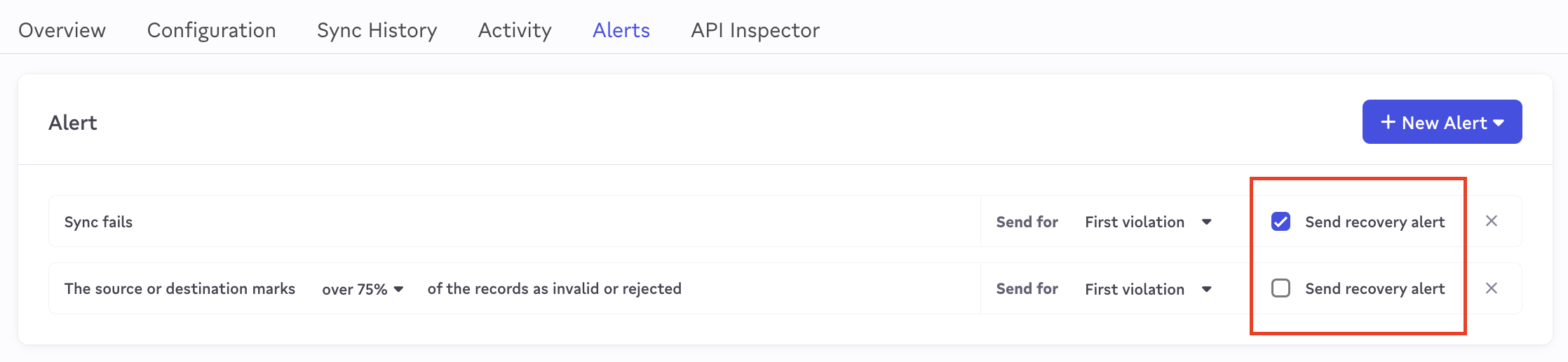The height and width of the screenshot is (362, 1568).
Task: Enable Send recovery alert for rejected records
Action: click(1280, 288)
